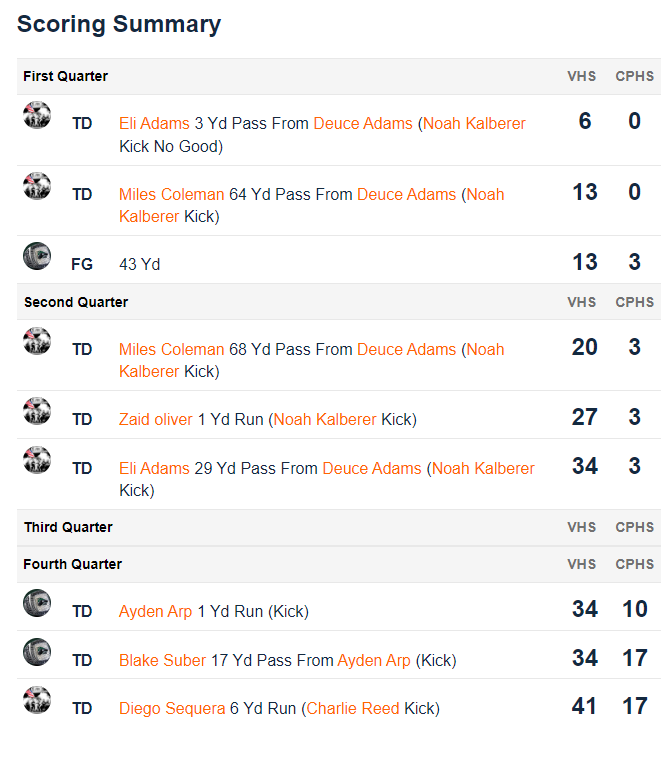Open Diego Sequera player link
This screenshot has height=767, width=667.
[172, 708]
